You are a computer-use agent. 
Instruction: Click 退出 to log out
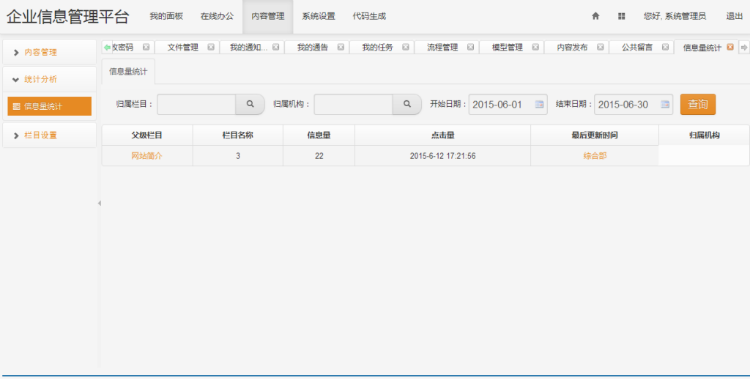[734, 16]
